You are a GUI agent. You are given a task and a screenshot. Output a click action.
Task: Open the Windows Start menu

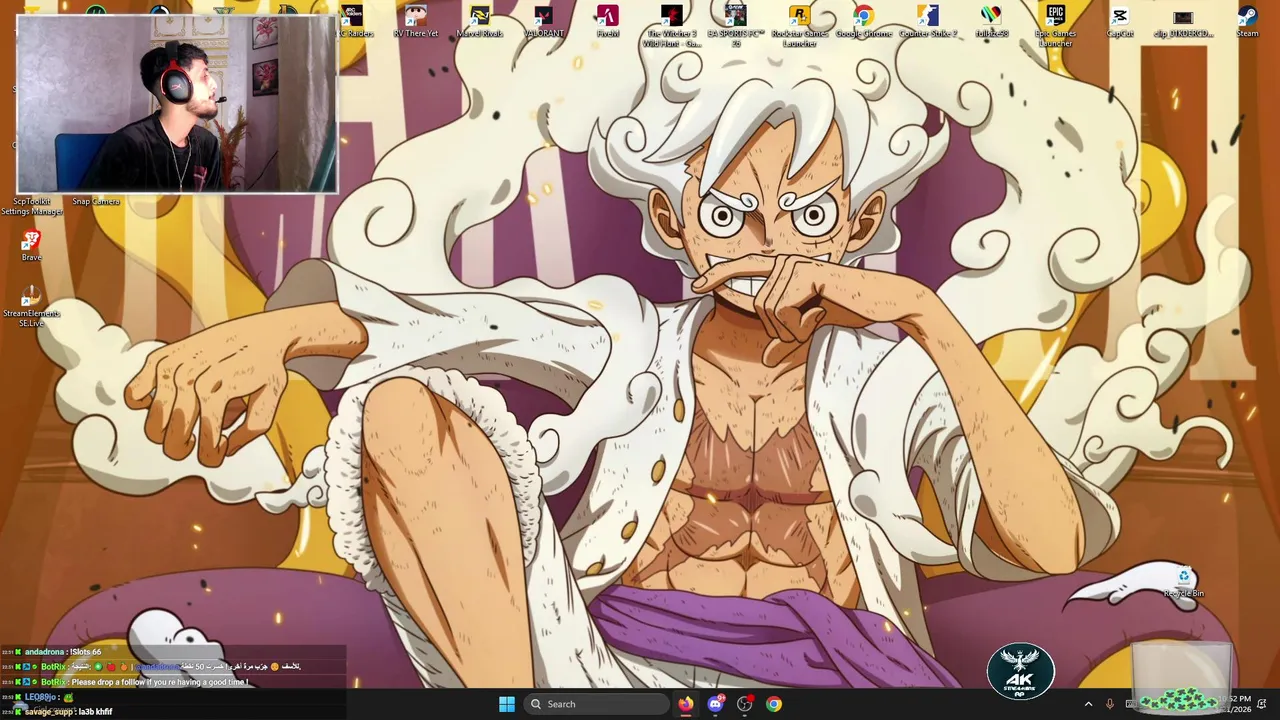tap(507, 704)
